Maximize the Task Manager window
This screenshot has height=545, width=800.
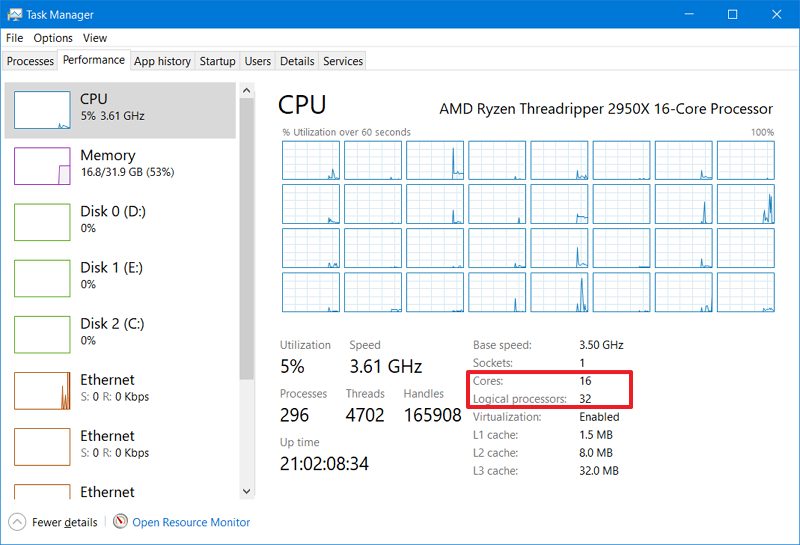click(733, 14)
